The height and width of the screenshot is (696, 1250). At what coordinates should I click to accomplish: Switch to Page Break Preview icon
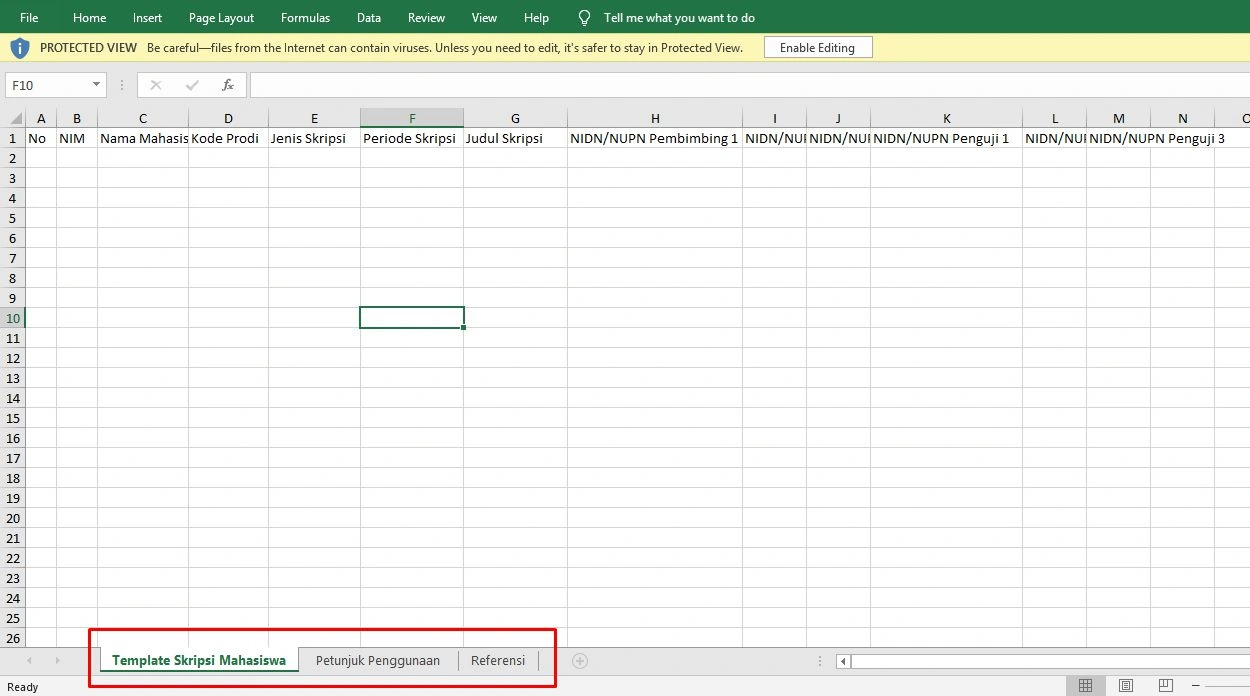pos(1165,685)
